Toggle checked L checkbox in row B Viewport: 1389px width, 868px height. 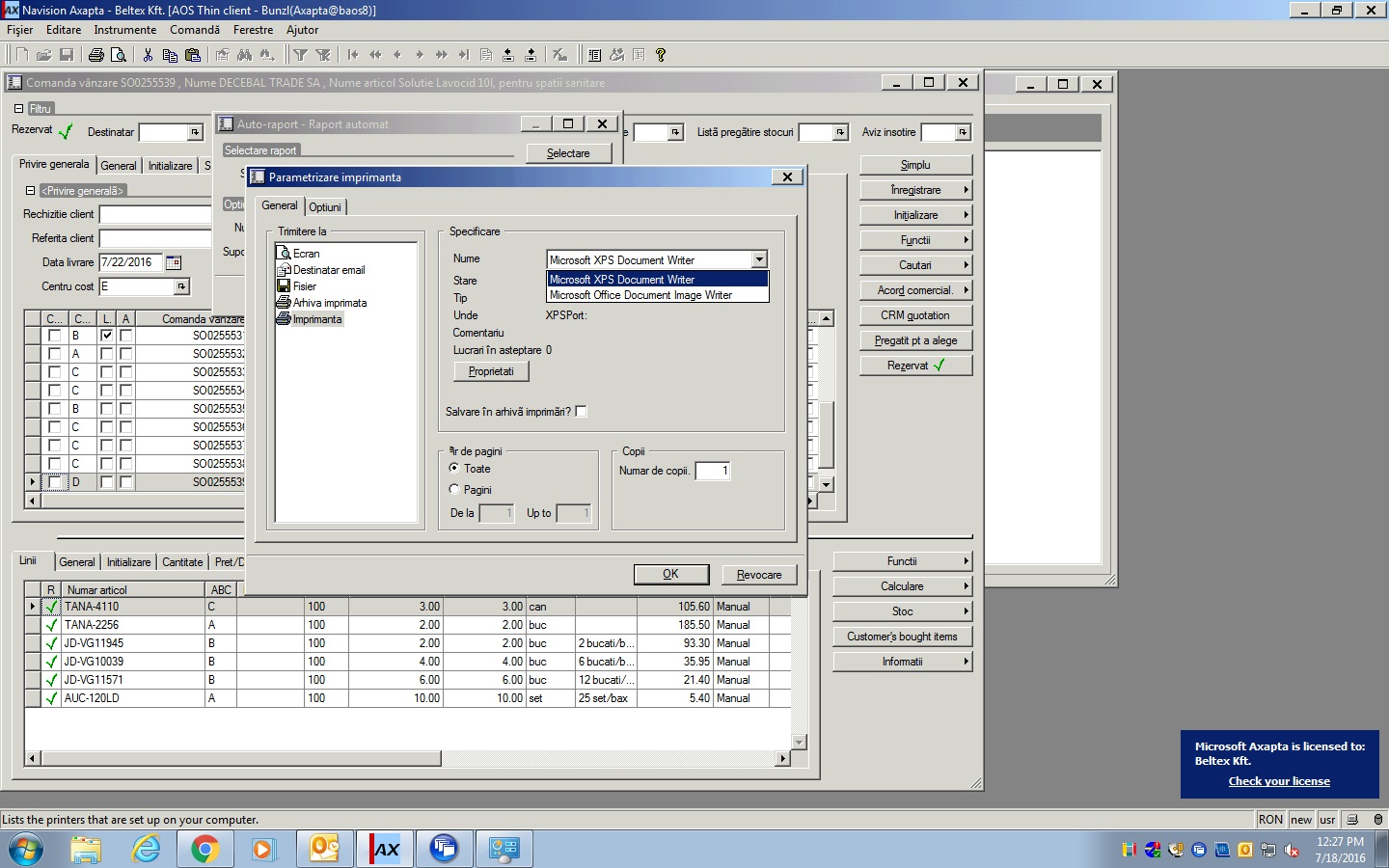(x=106, y=336)
